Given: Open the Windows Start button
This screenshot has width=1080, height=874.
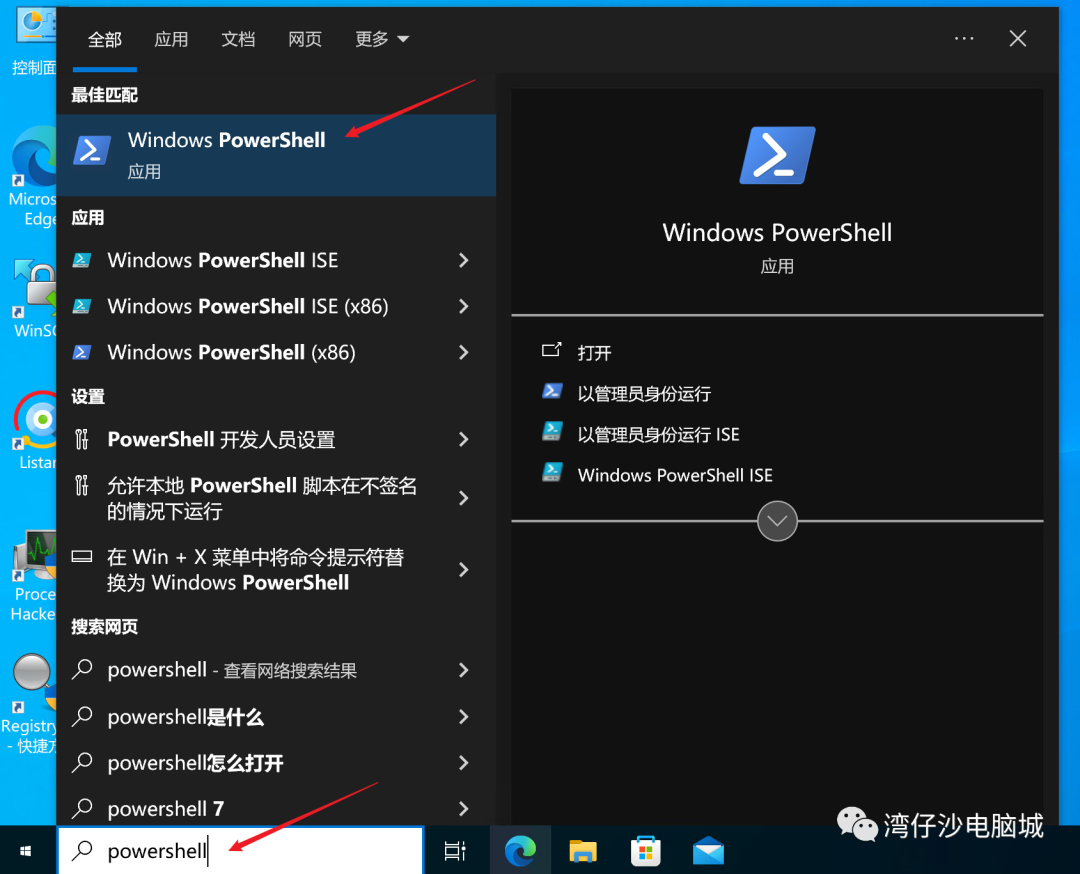Looking at the screenshot, I should [26, 851].
